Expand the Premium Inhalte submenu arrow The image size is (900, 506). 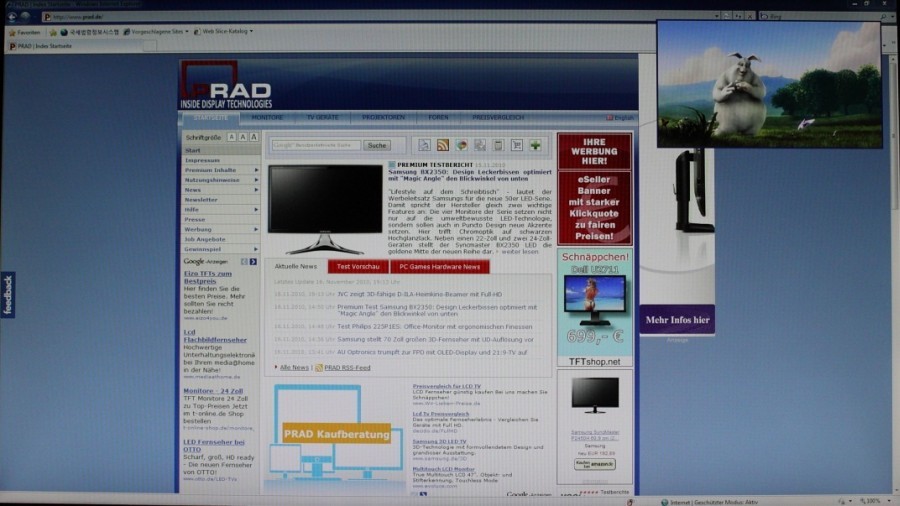(256, 170)
